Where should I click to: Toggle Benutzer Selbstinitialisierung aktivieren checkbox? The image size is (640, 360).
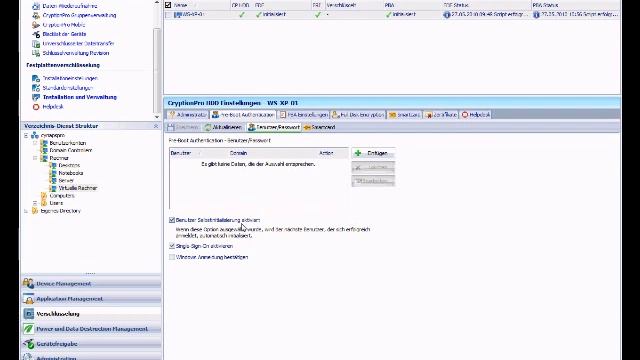pos(172,220)
